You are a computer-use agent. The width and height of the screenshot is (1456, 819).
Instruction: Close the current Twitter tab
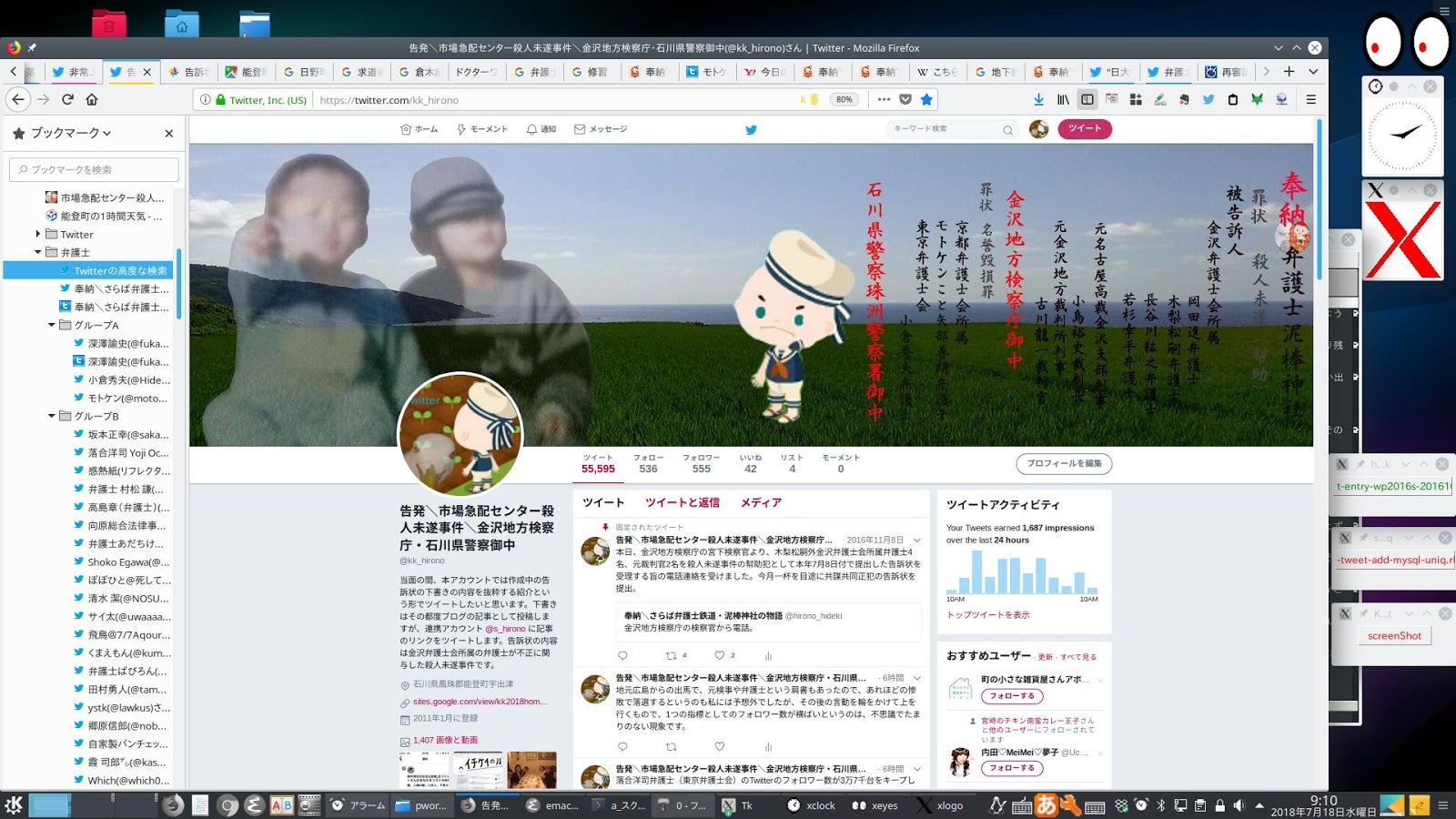(147, 71)
